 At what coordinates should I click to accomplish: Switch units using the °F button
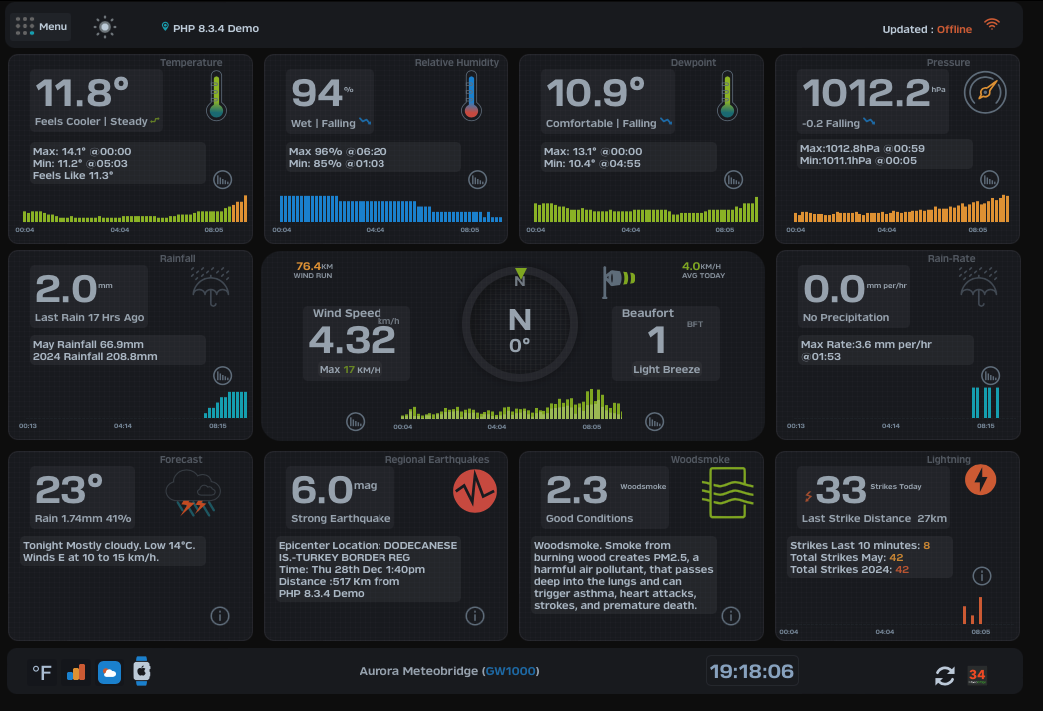(42, 673)
